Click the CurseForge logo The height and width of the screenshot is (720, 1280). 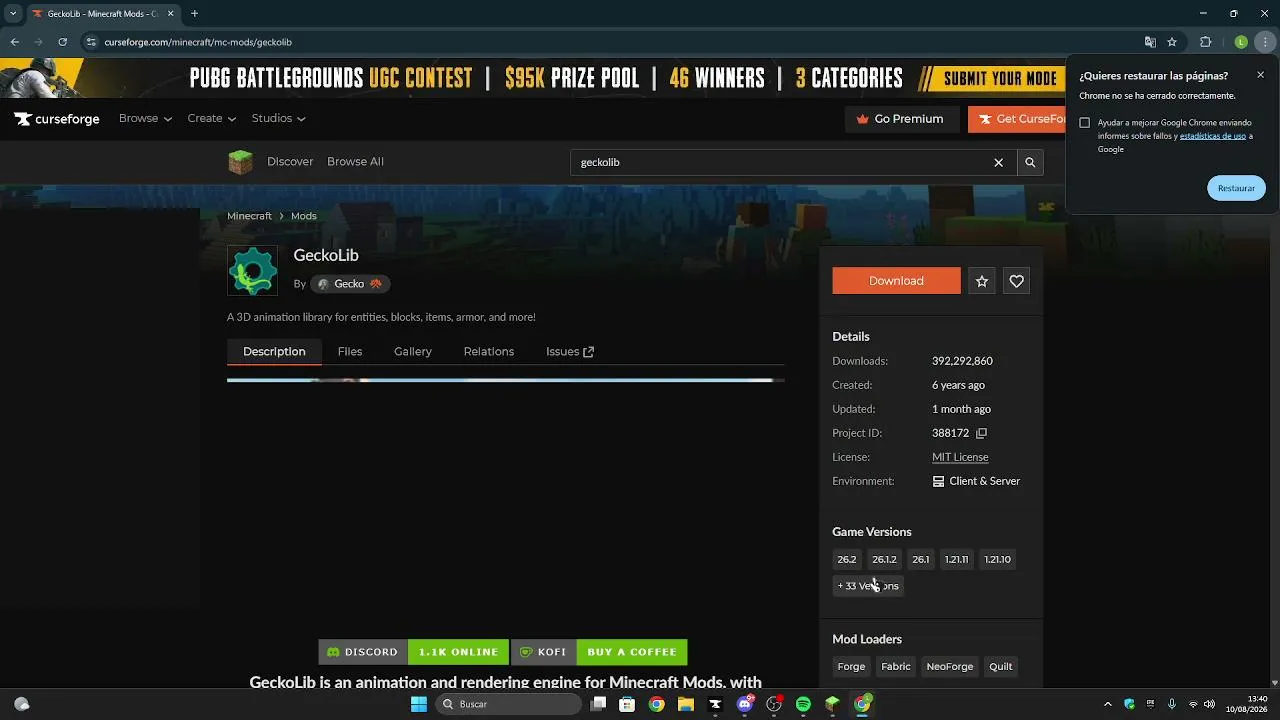[x=57, y=119]
